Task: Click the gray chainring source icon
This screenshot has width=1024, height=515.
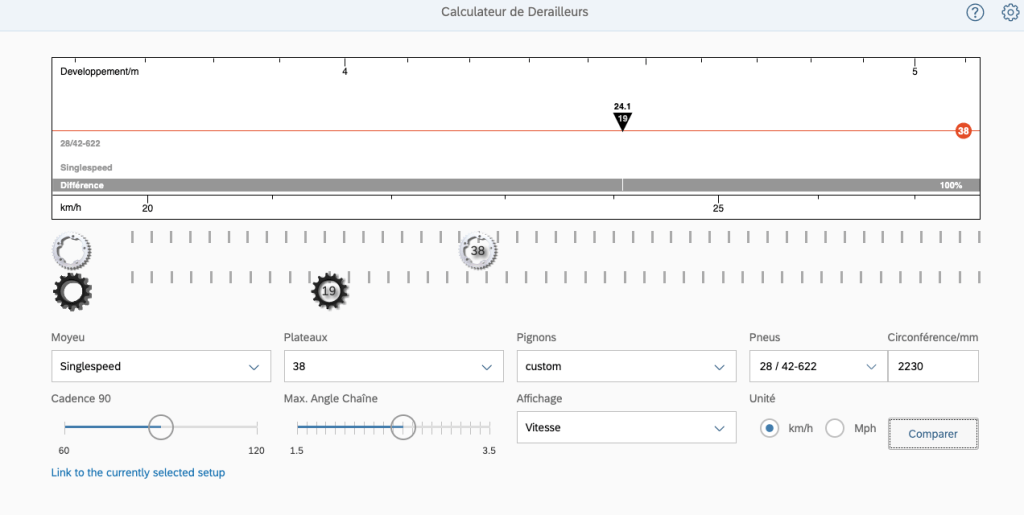Action: click(x=71, y=249)
